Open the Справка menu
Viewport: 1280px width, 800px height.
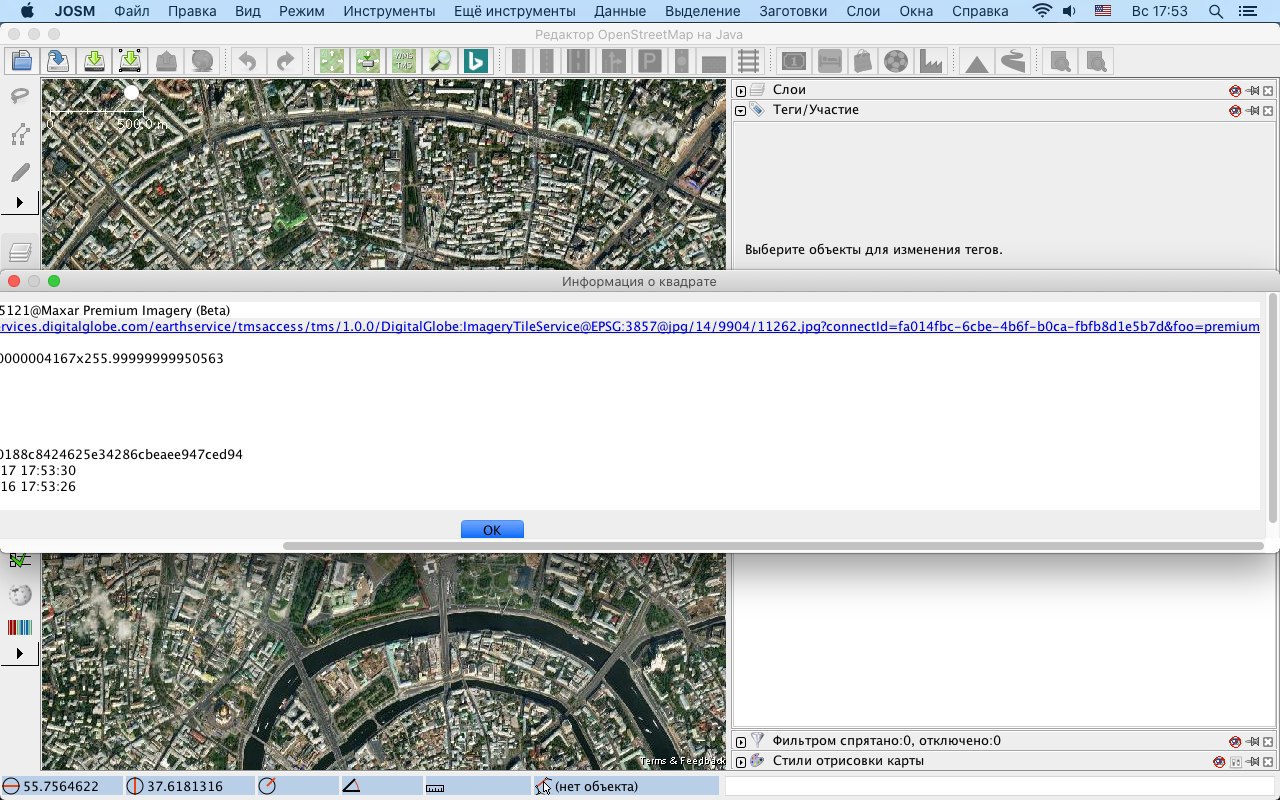pyautogui.click(x=980, y=11)
